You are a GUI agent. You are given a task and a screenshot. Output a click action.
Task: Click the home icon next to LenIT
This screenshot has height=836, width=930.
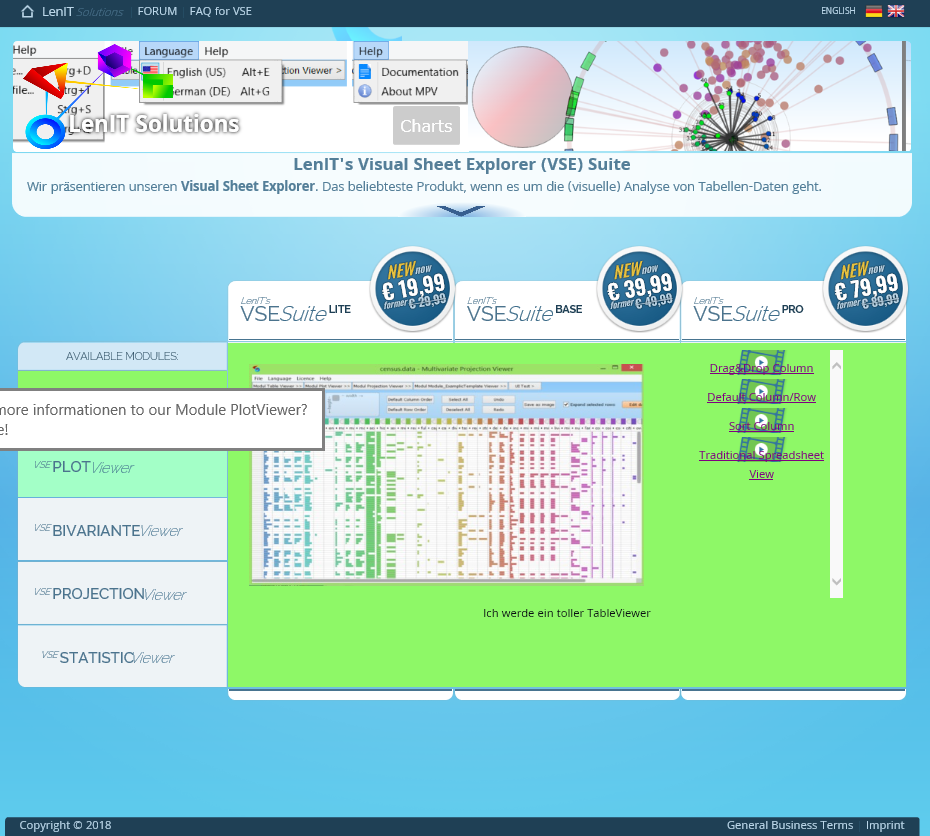point(28,11)
